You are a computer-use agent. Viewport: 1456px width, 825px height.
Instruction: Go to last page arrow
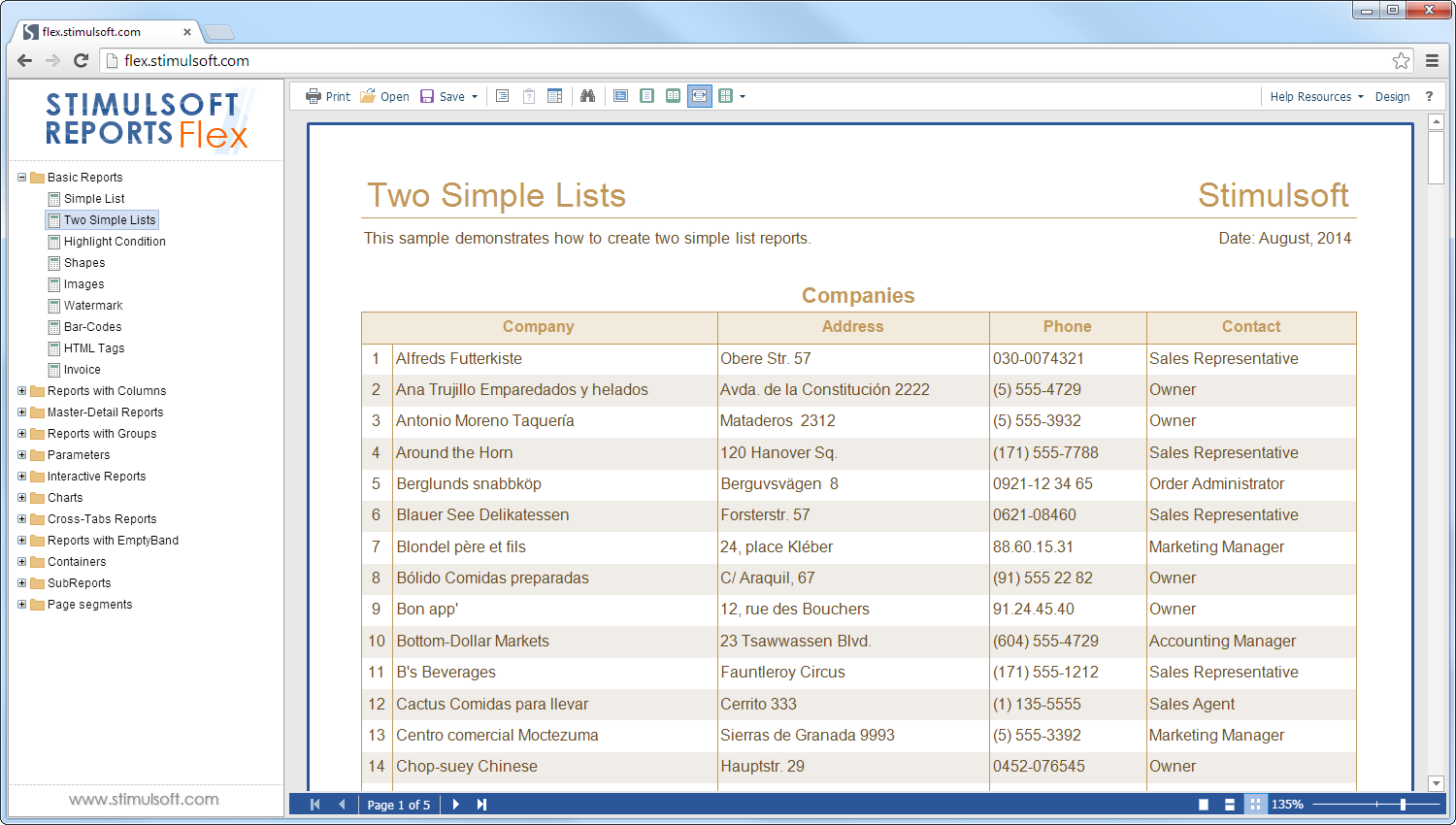(481, 805)
